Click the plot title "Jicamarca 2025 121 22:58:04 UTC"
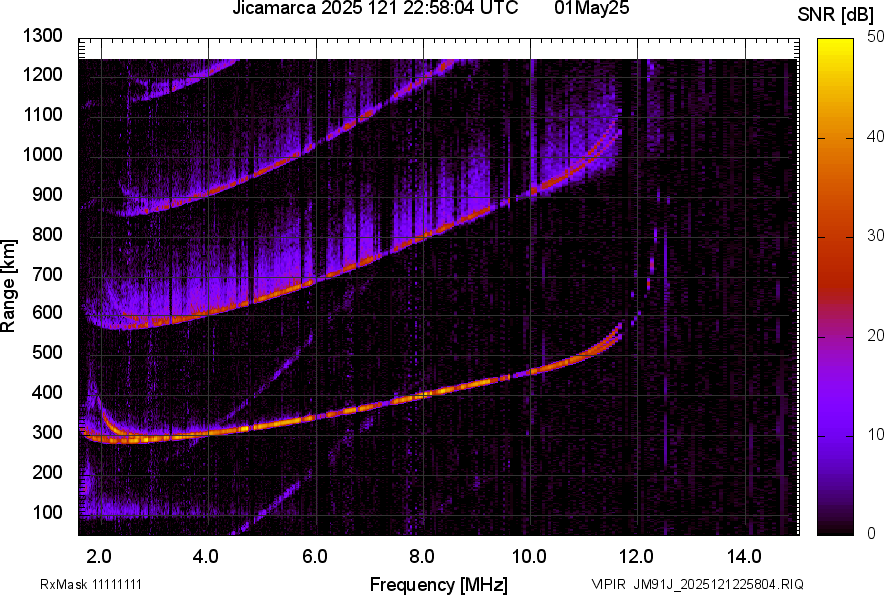 pos(375,8)
